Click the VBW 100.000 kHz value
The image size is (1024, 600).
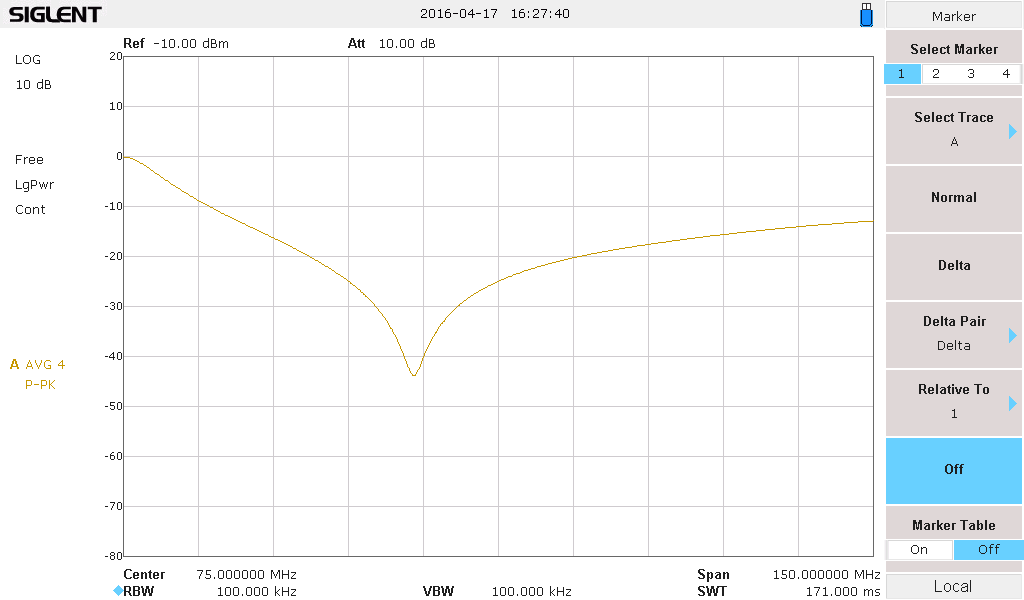pos(532,592)
